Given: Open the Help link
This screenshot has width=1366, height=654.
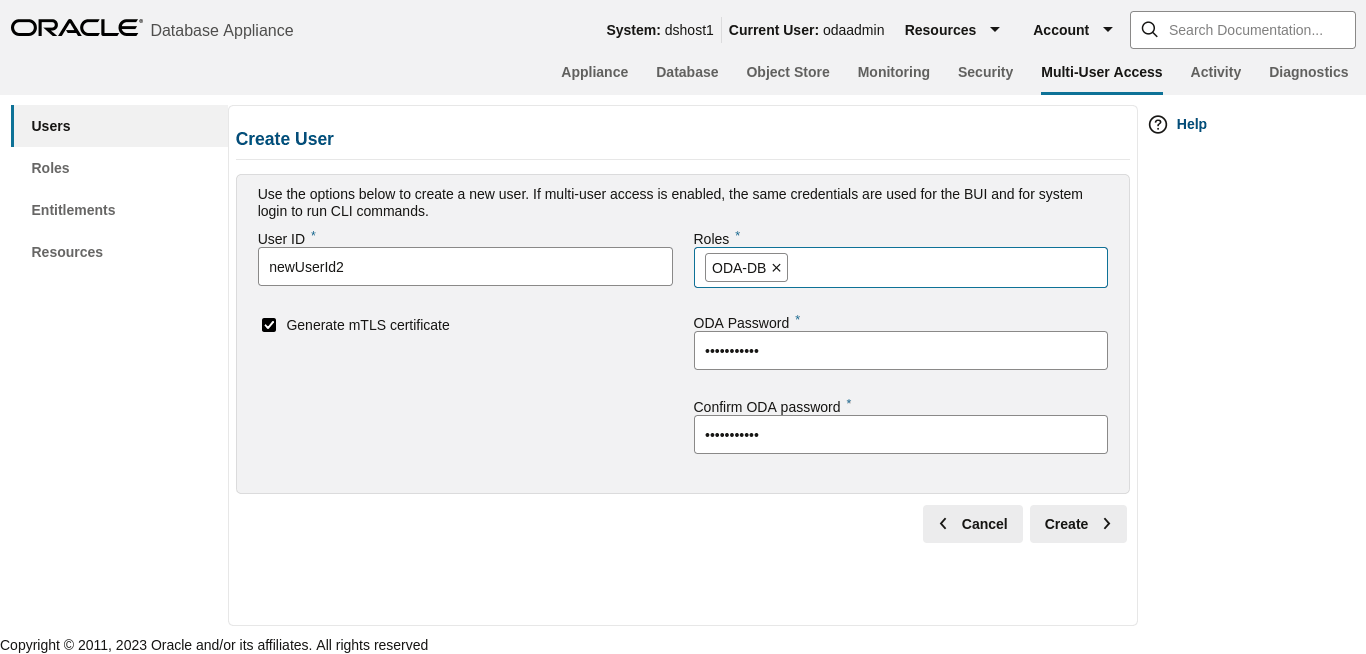Looking at the screenshot, I should pyautogui.click(x=1191, y=124).
